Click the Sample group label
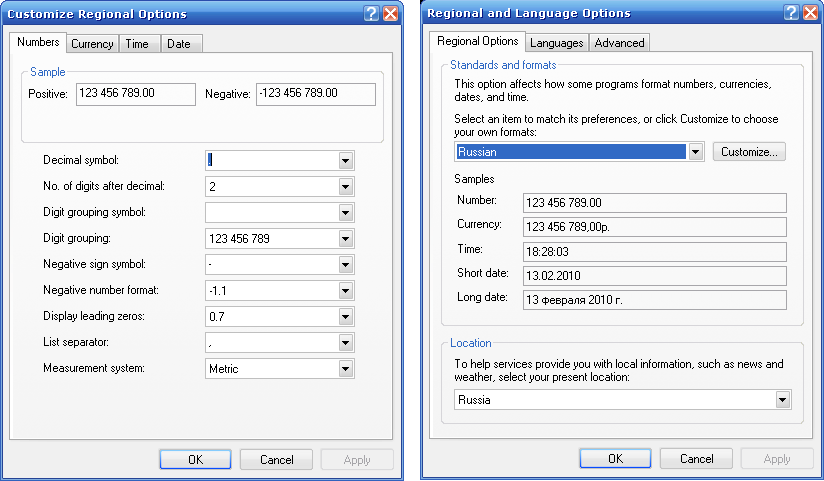The height and width of the screenshot is (481, 824). (x=47, y=71)
